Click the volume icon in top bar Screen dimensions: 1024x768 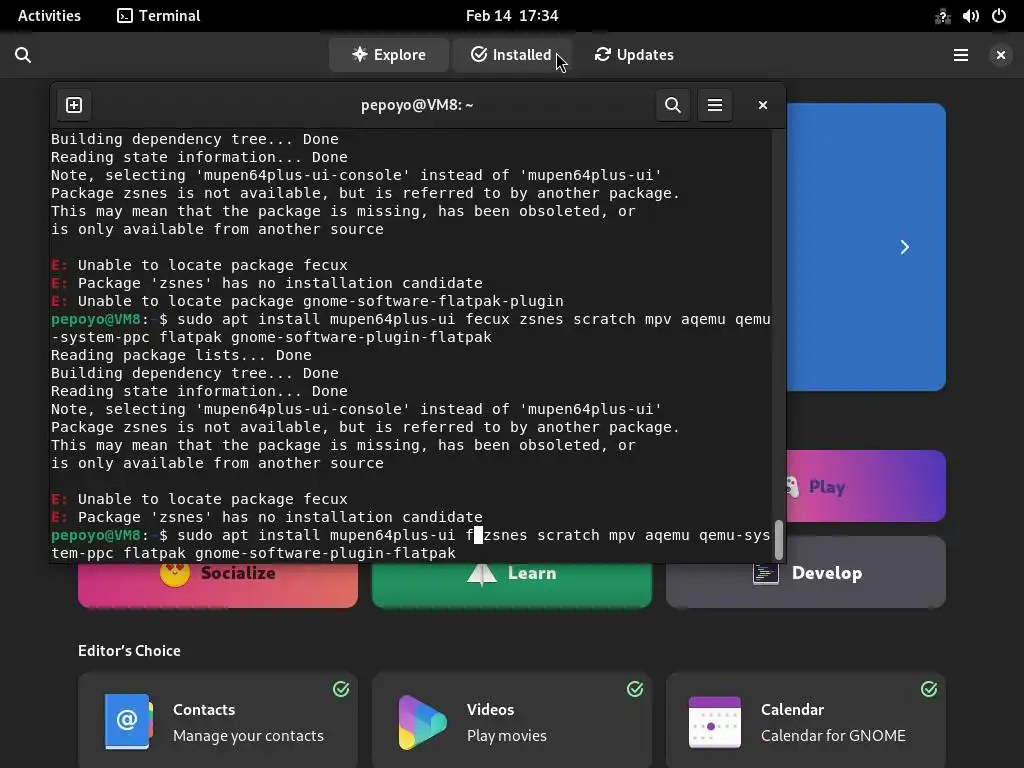tap(970, 16)
